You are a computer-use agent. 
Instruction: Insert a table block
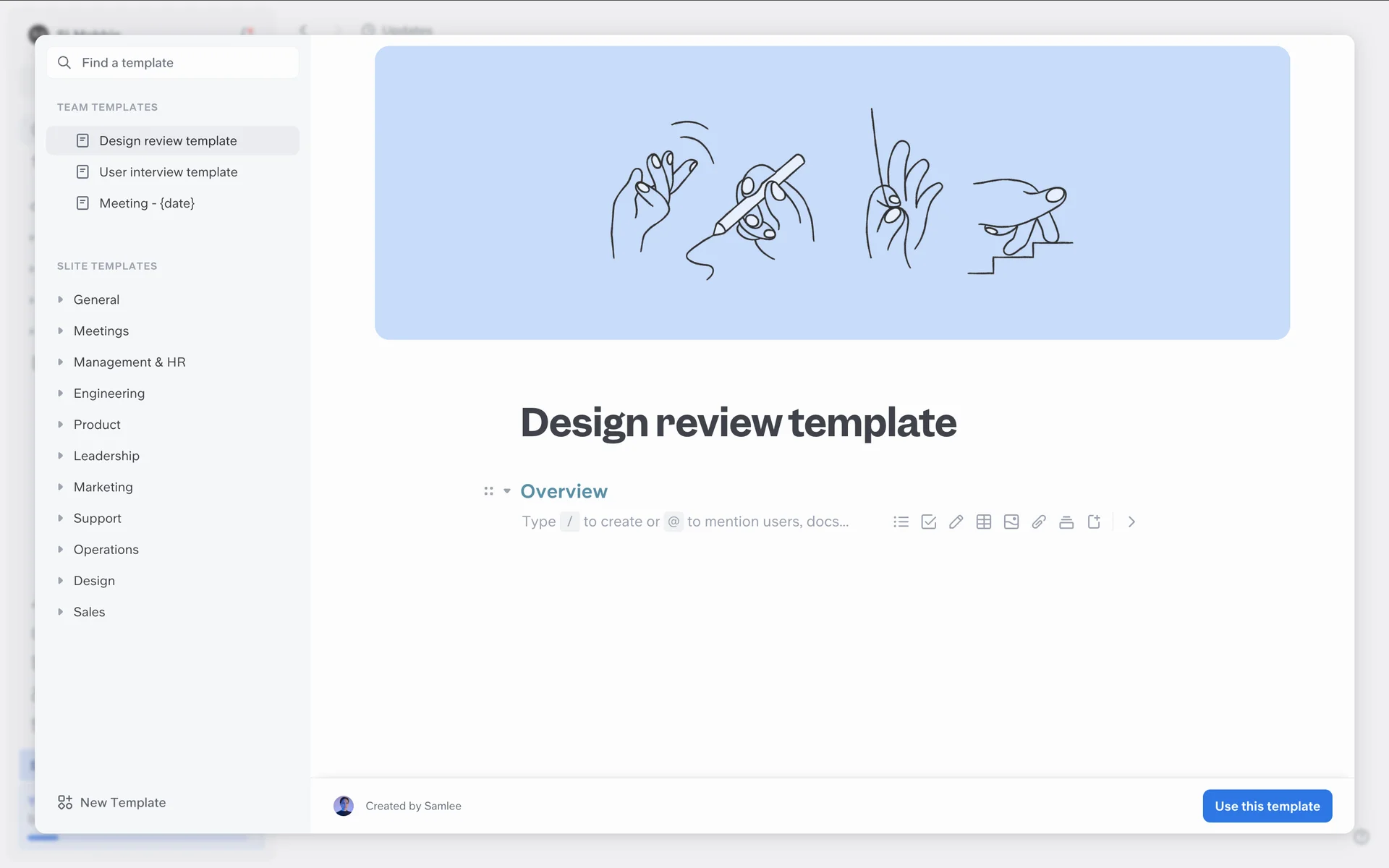983,522
